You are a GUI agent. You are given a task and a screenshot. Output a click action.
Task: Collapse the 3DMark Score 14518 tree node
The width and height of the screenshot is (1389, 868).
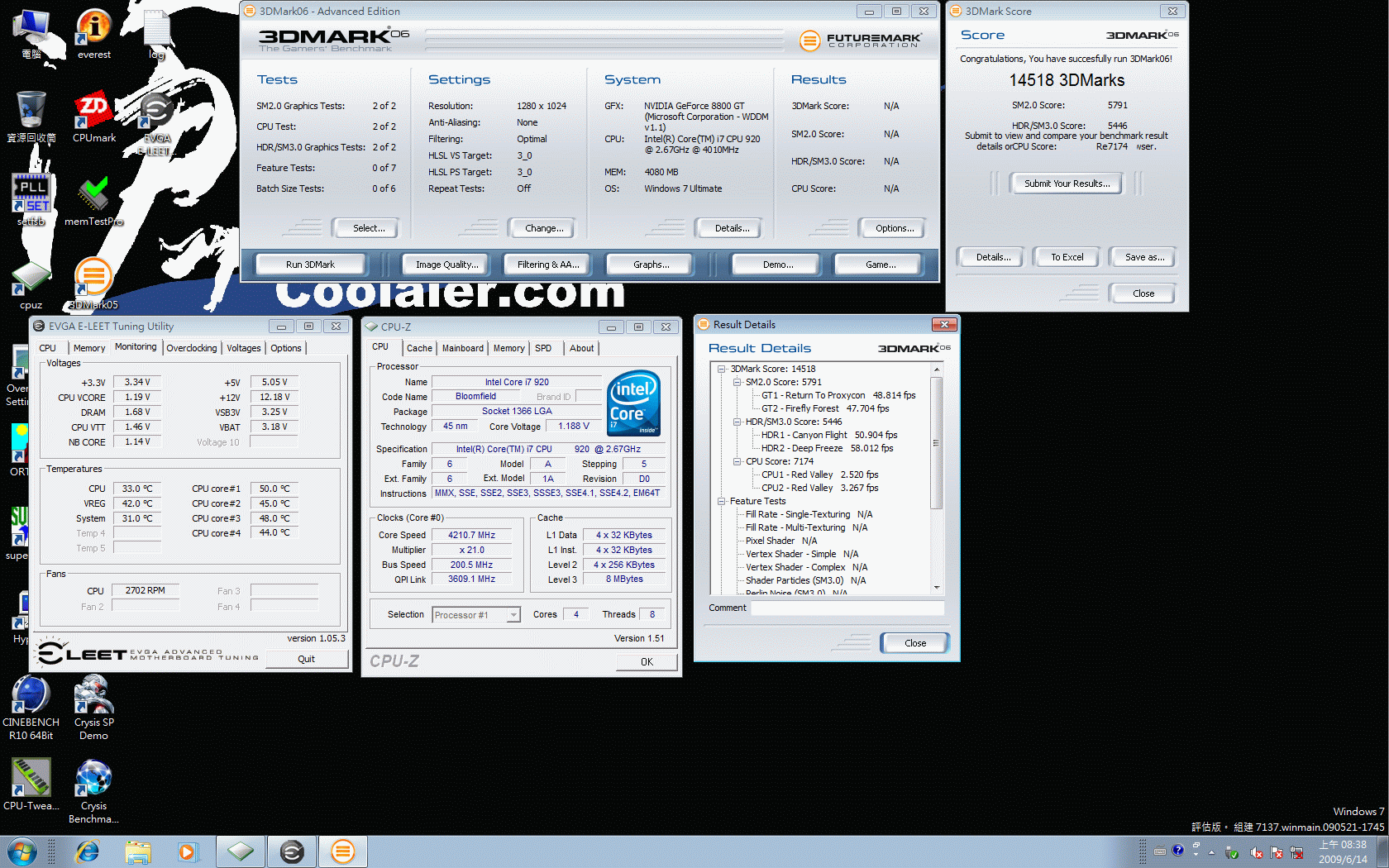pyautogui.click(x=721, y=369)
